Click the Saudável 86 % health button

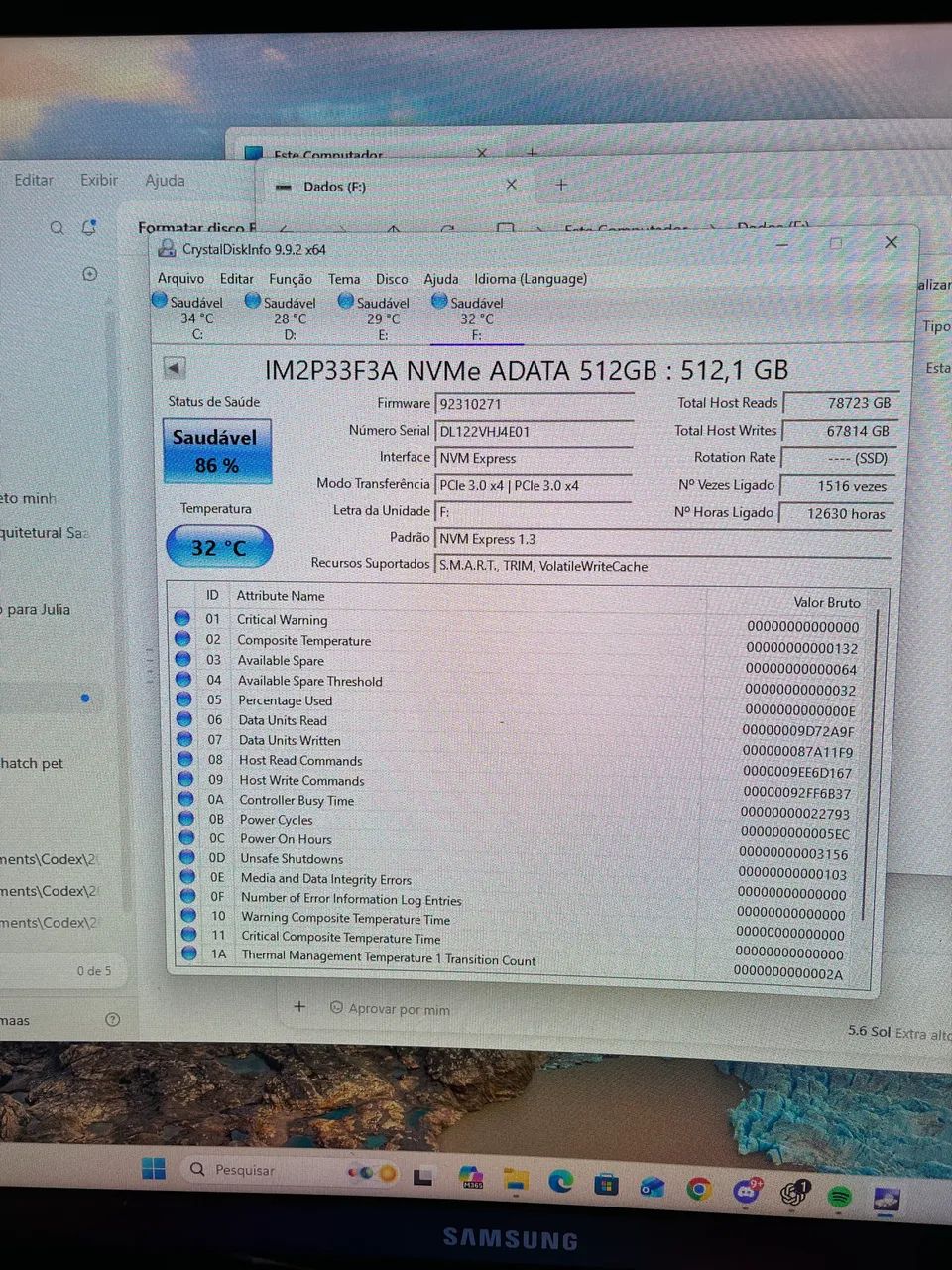pyautogui.click(x=217, y=450)
